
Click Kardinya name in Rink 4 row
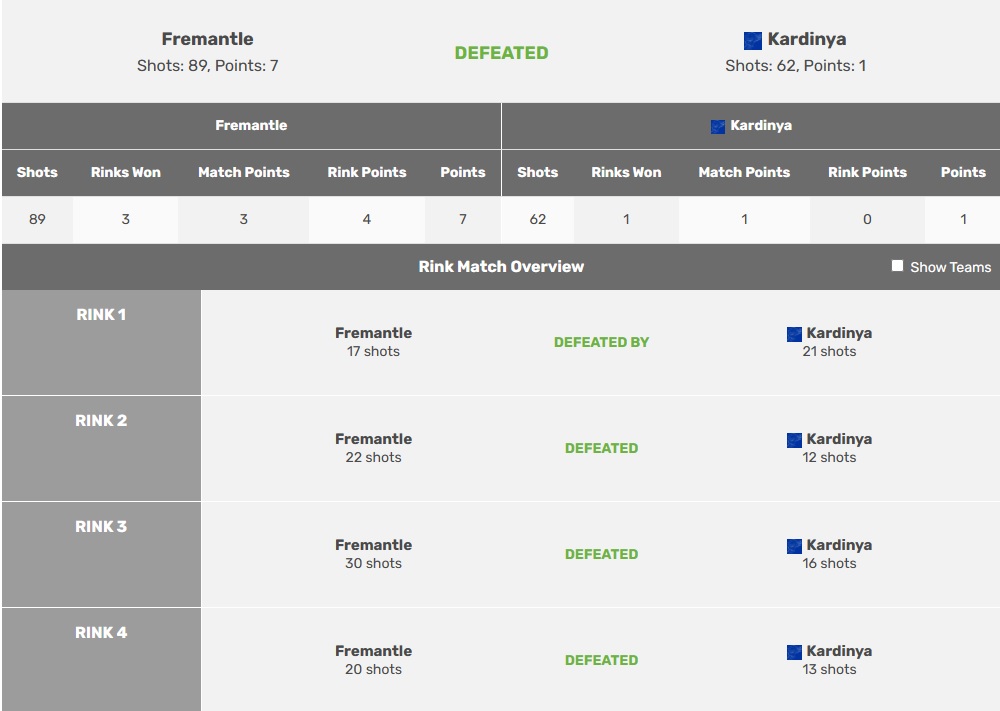pos(839,651)
